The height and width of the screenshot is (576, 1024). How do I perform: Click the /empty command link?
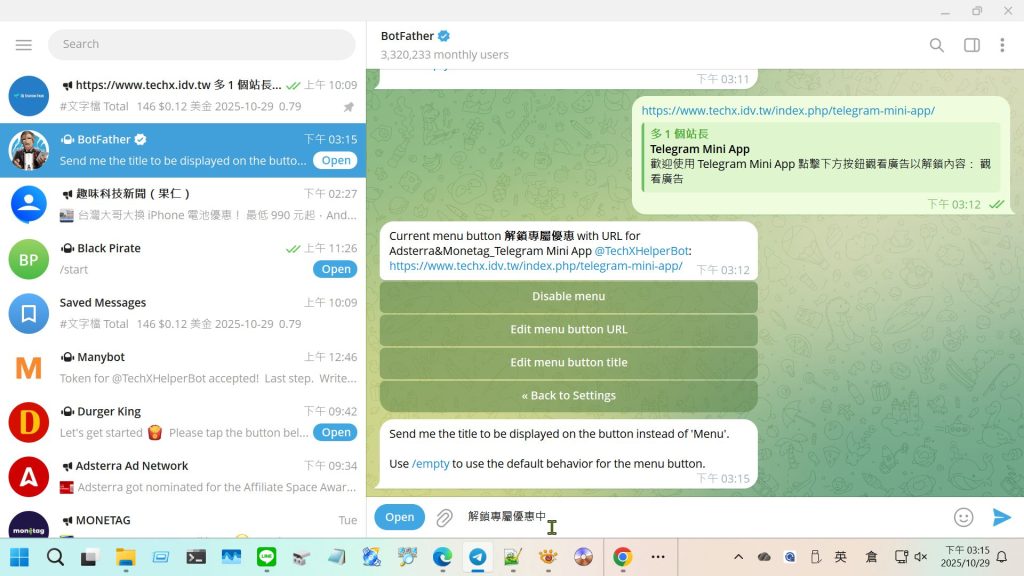(x=431, y=464)
